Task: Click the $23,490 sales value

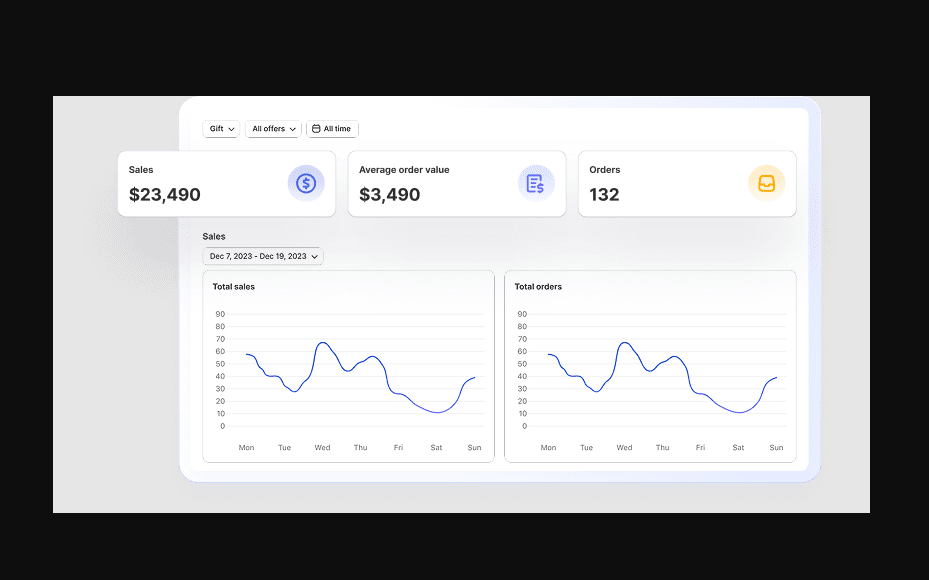Action: (x=165, y=194)
